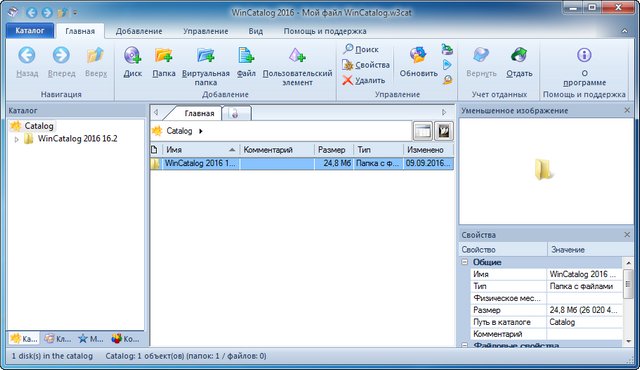Screen dimensions: 640x370
Task: Open the search tab next to Главная
Action: click(x=236, y=113)
